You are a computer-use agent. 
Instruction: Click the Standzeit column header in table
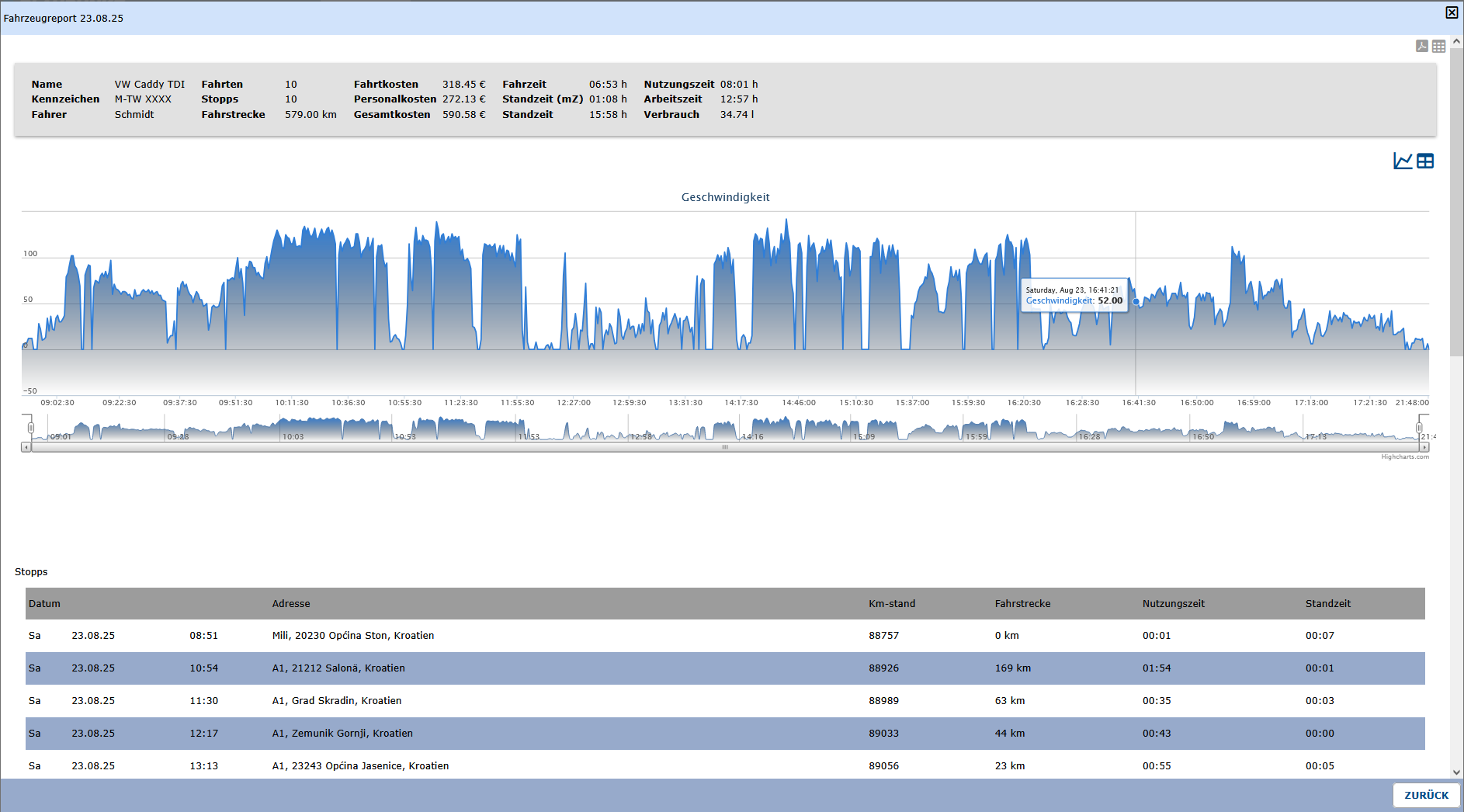(x=1327, y=604)
